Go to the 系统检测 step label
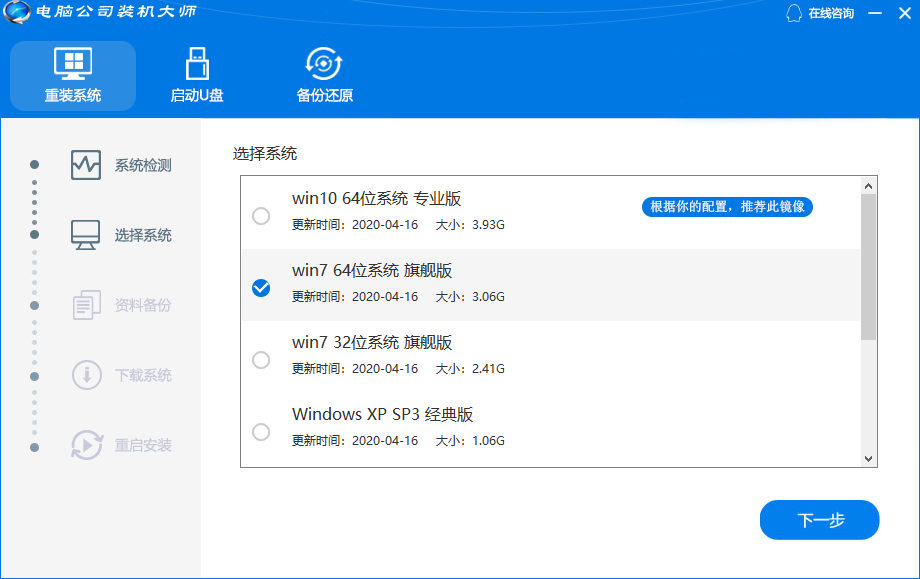 tap(143, 165)
